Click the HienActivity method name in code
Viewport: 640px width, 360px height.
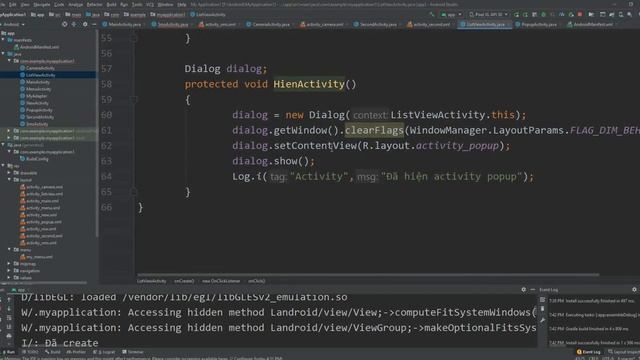point(309,84)
